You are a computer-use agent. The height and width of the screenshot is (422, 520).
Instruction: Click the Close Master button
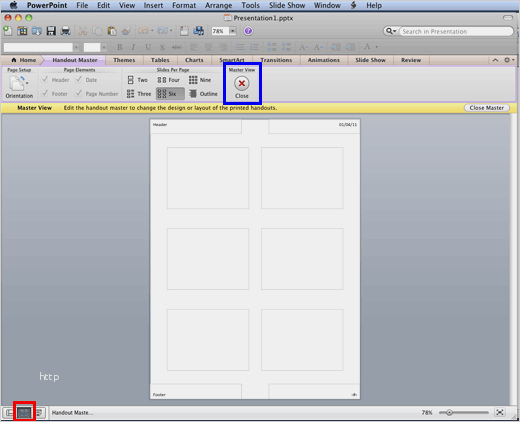(x=487, y=108)
